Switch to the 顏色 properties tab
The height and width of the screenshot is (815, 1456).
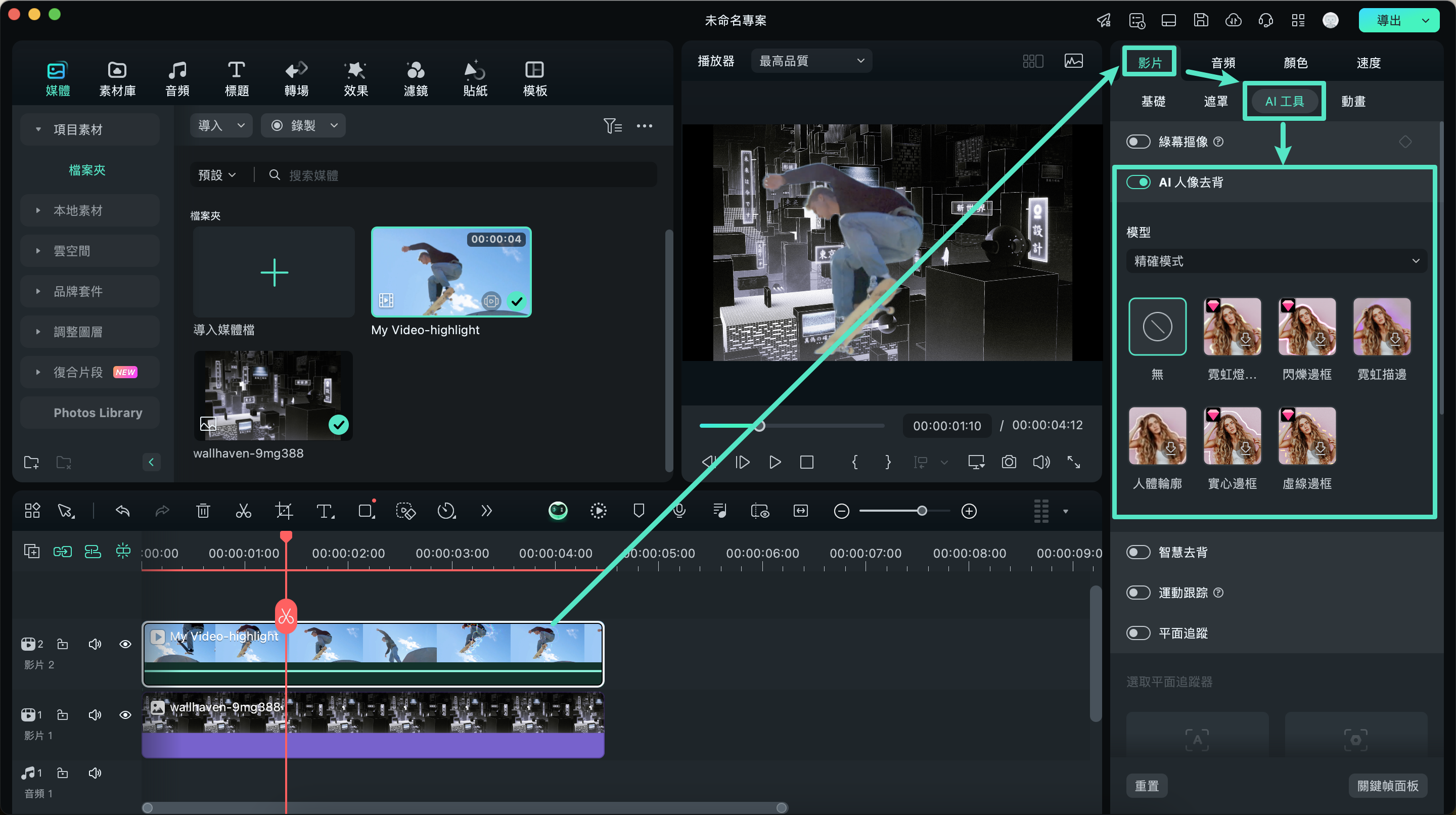[x=1295, y=62]
